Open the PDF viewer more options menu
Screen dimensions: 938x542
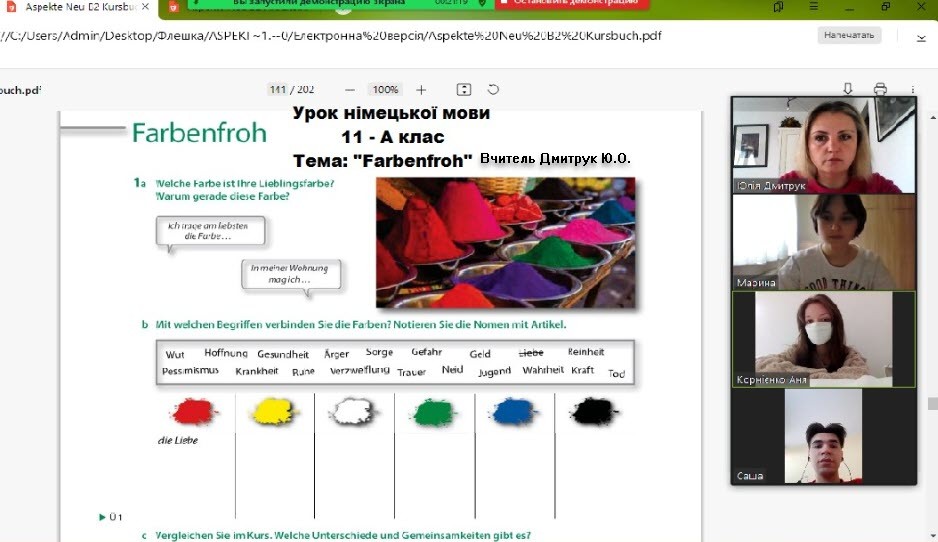coord(913,89)
